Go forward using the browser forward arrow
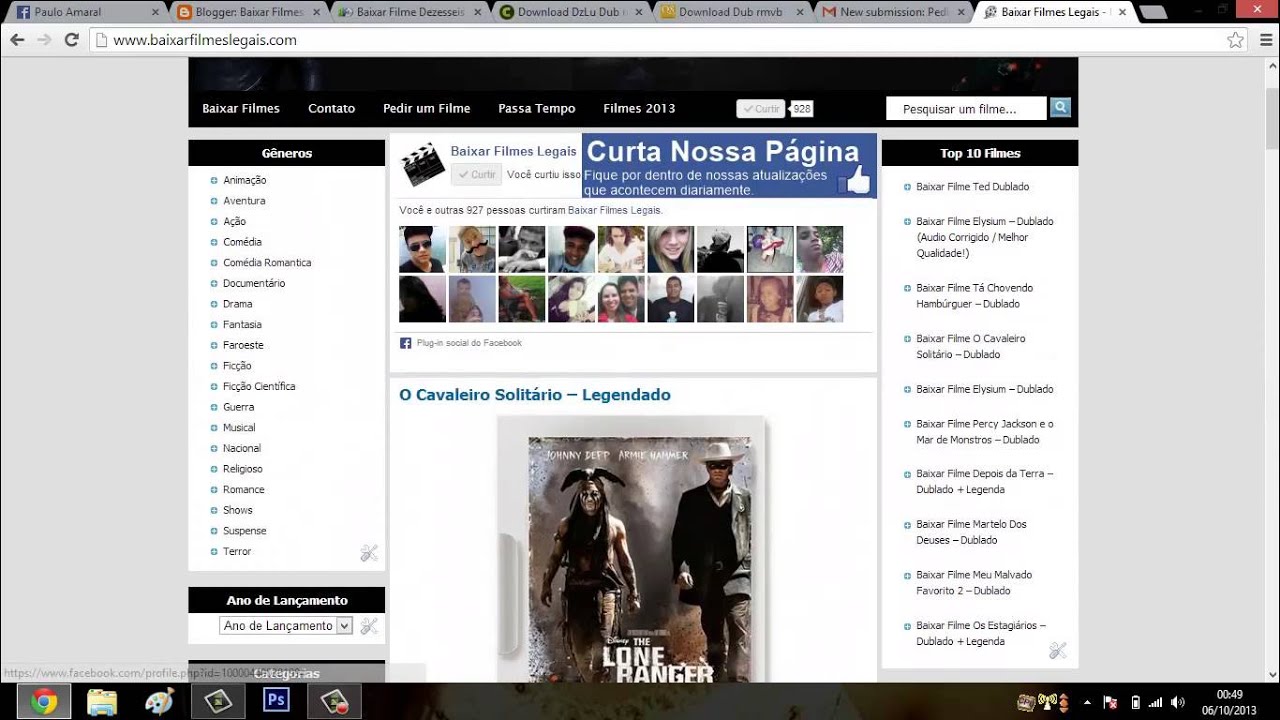Screen dimensions: 1280x720 pos(44,40)
